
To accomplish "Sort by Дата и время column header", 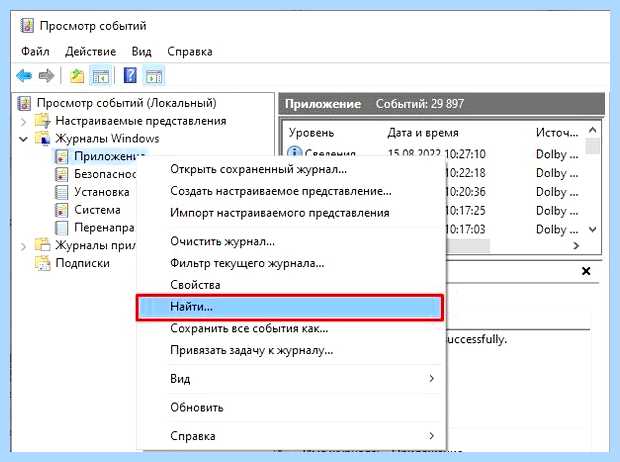I will [x=423, y=133].
